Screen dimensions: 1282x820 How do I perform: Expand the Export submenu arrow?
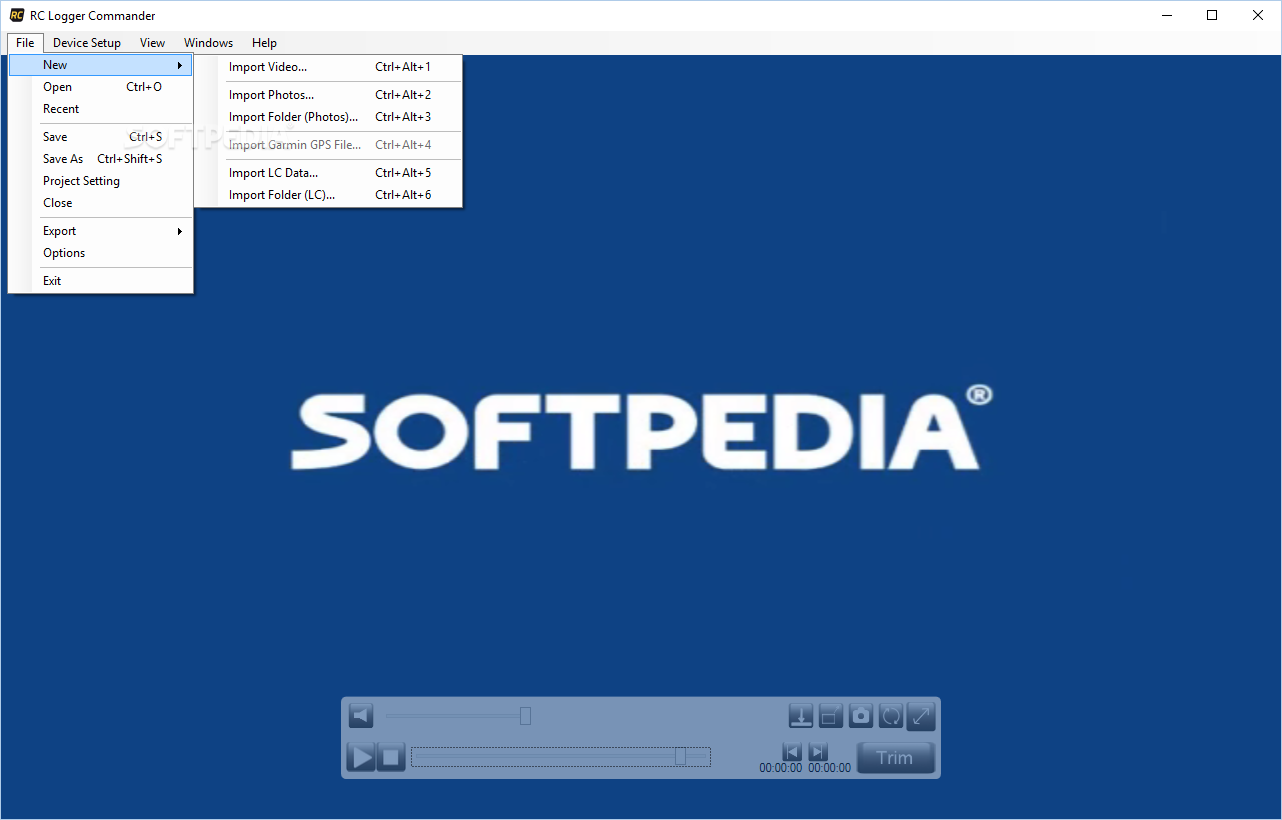pos(180,231)
